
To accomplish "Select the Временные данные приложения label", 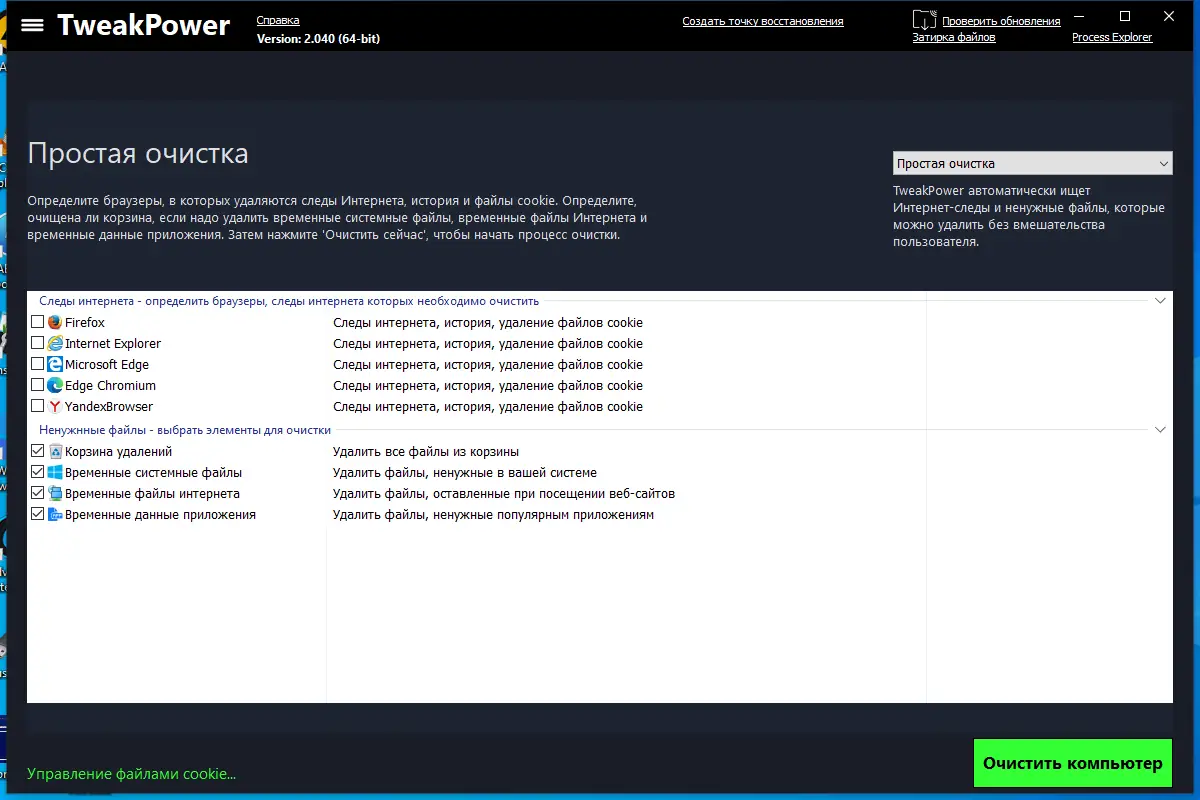I will coord(160,515).
